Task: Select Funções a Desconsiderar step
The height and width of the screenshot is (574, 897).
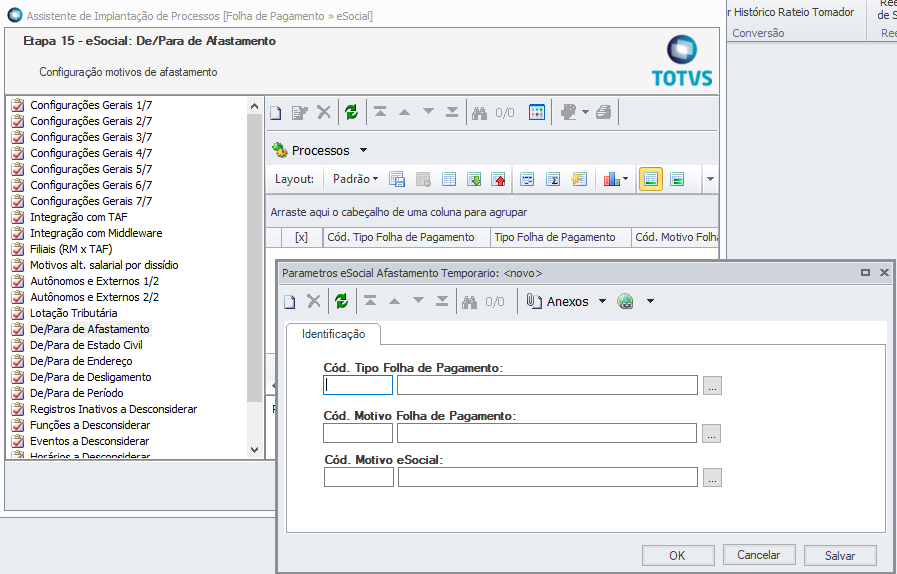Action: point(90,426)
